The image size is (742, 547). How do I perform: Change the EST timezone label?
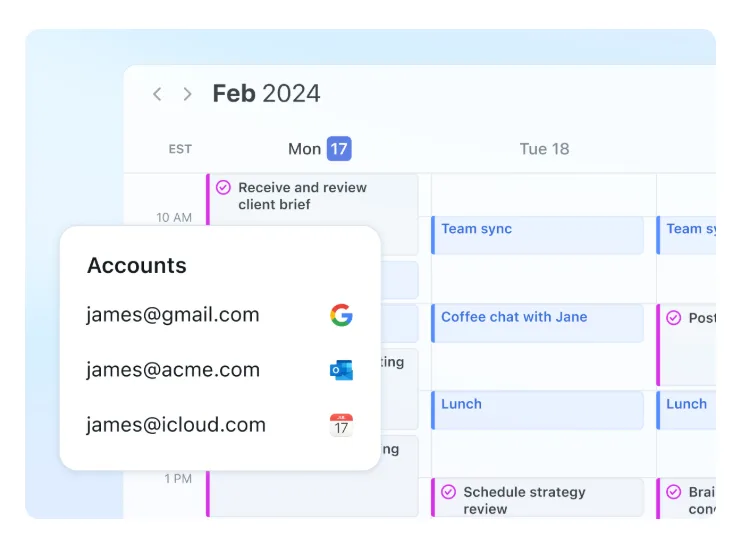[x=180, y=149]
